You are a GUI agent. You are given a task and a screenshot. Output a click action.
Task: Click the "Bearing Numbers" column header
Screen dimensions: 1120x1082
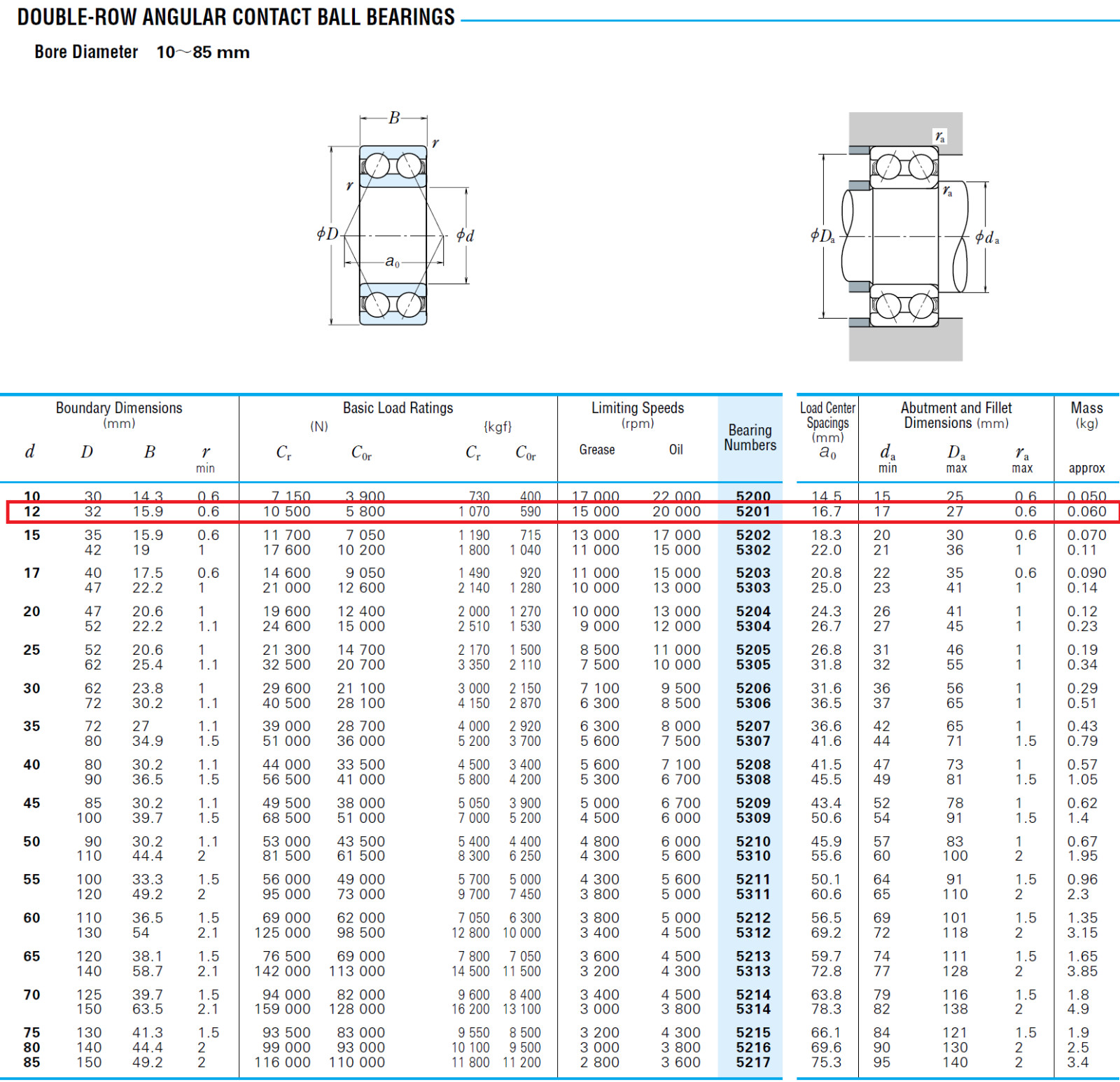(x=750, y=438)
